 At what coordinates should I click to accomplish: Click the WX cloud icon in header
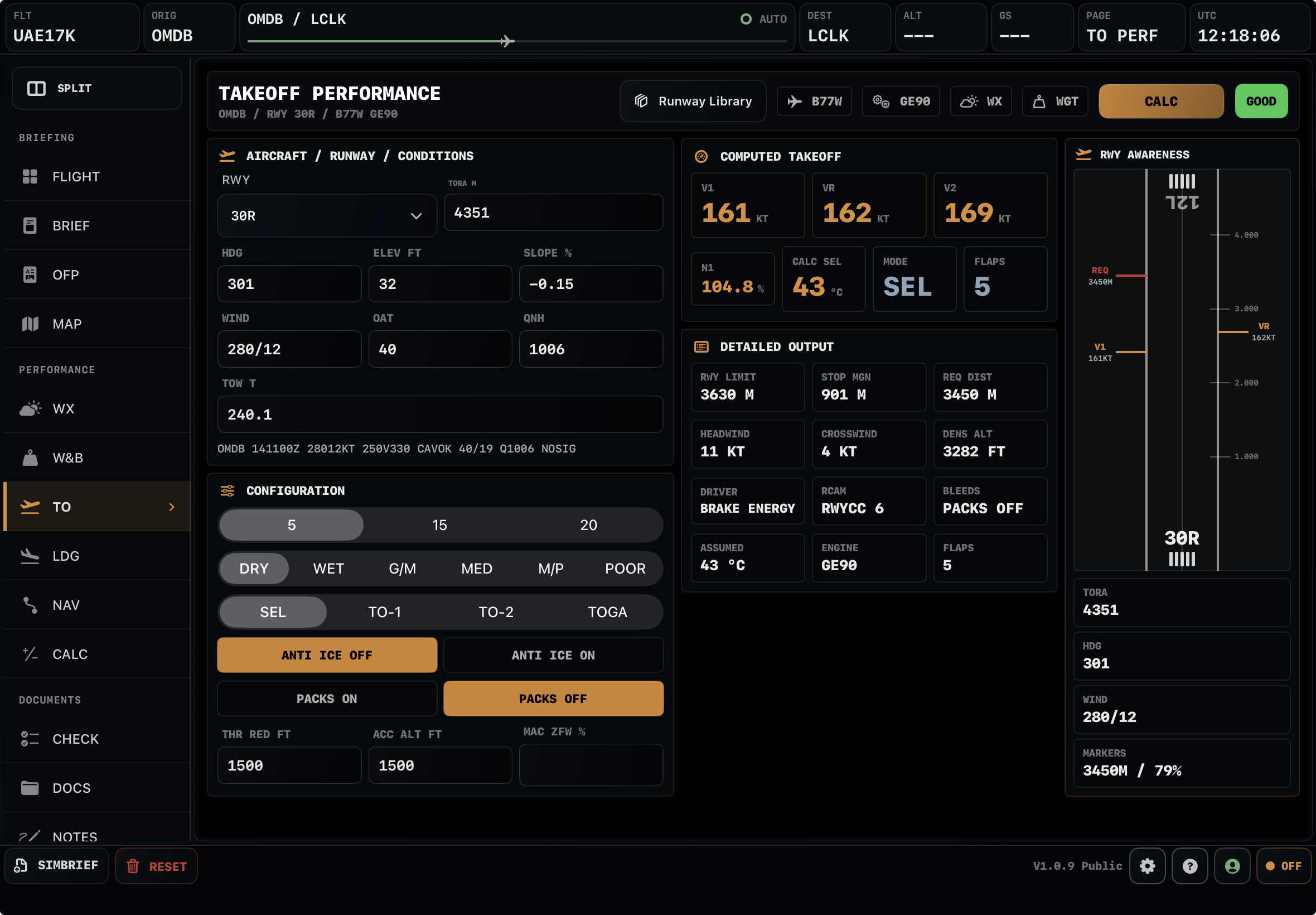point(969,102)
